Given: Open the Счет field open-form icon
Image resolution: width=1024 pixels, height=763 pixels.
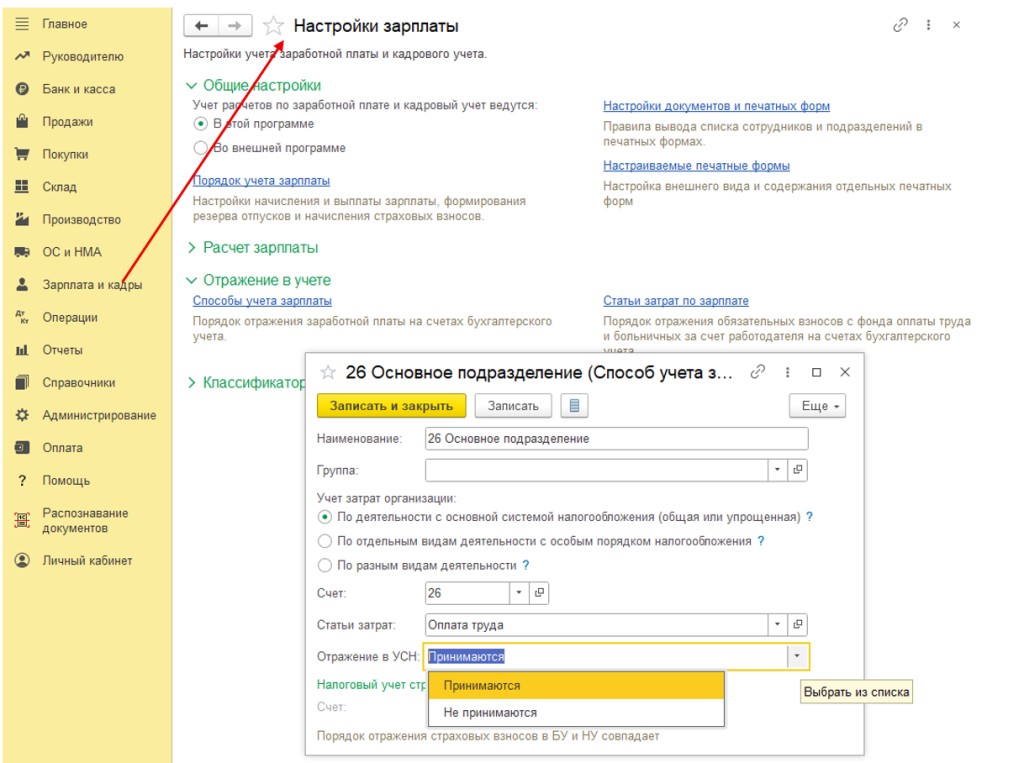Looking at the screenshot, I should pyautogui.click(x=539, y=593).
